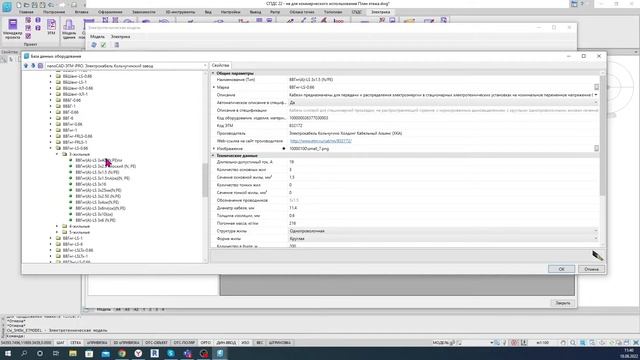The image size is (640, 360).
Task: Click the Наименование (Тип) value field
Action: pyautogui.click(x=443, y=80)
